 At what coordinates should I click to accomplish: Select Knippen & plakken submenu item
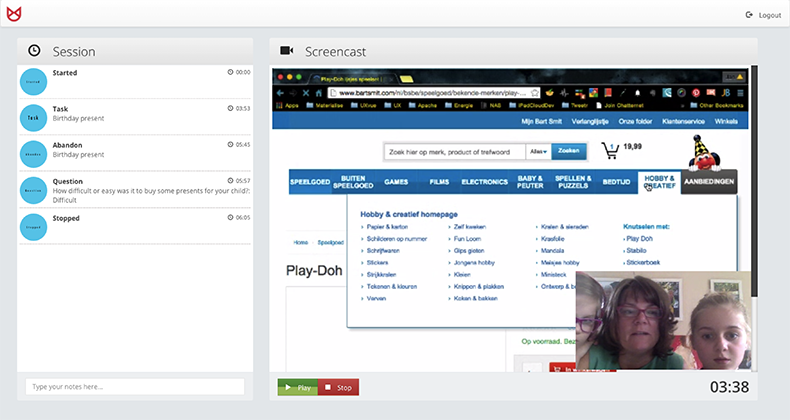tap(479, 287)
